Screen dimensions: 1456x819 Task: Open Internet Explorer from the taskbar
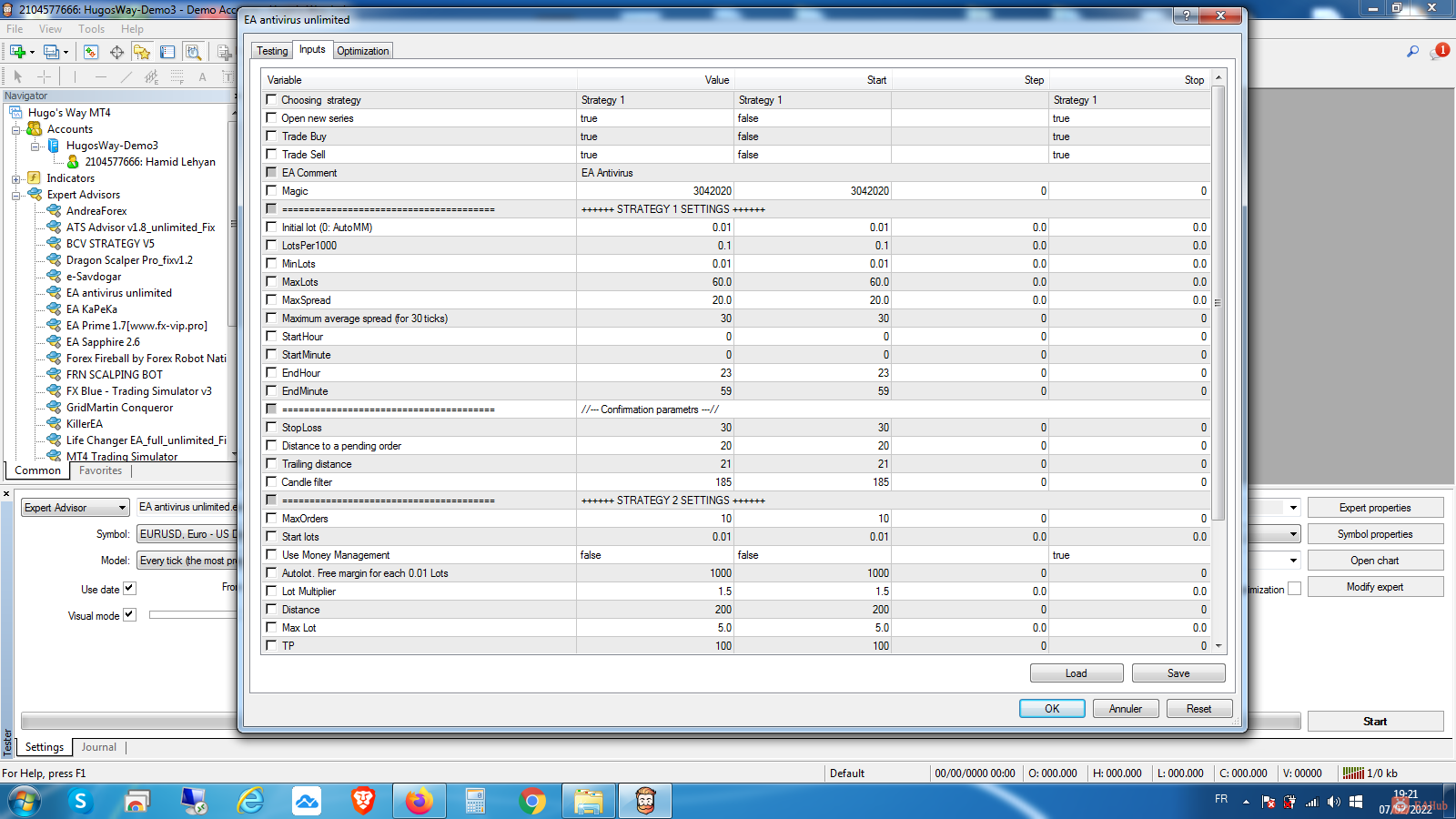[250, 801]
